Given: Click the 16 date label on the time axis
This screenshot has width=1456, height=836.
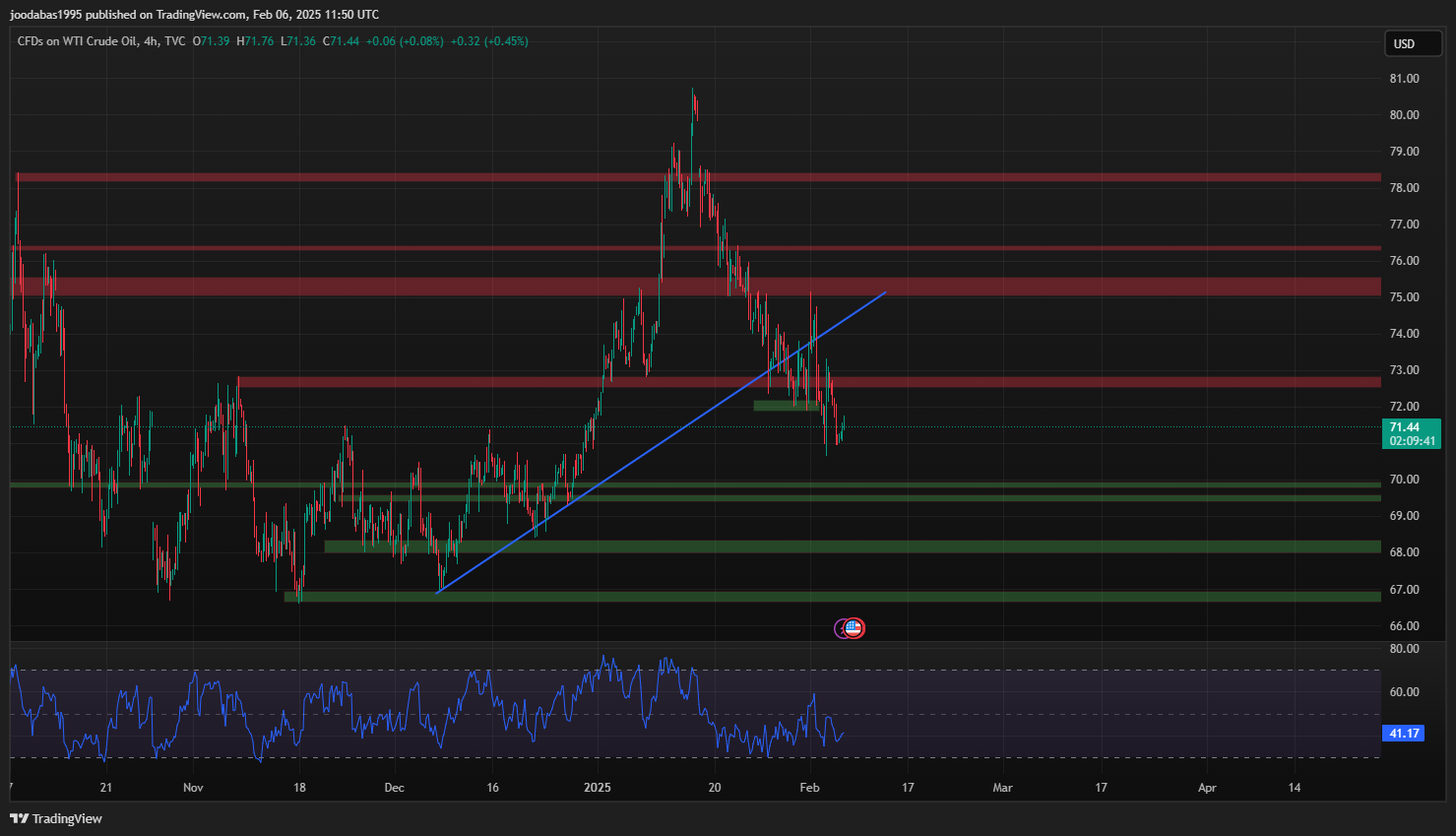Looking at the screenshot, I should tap(493, 788).
